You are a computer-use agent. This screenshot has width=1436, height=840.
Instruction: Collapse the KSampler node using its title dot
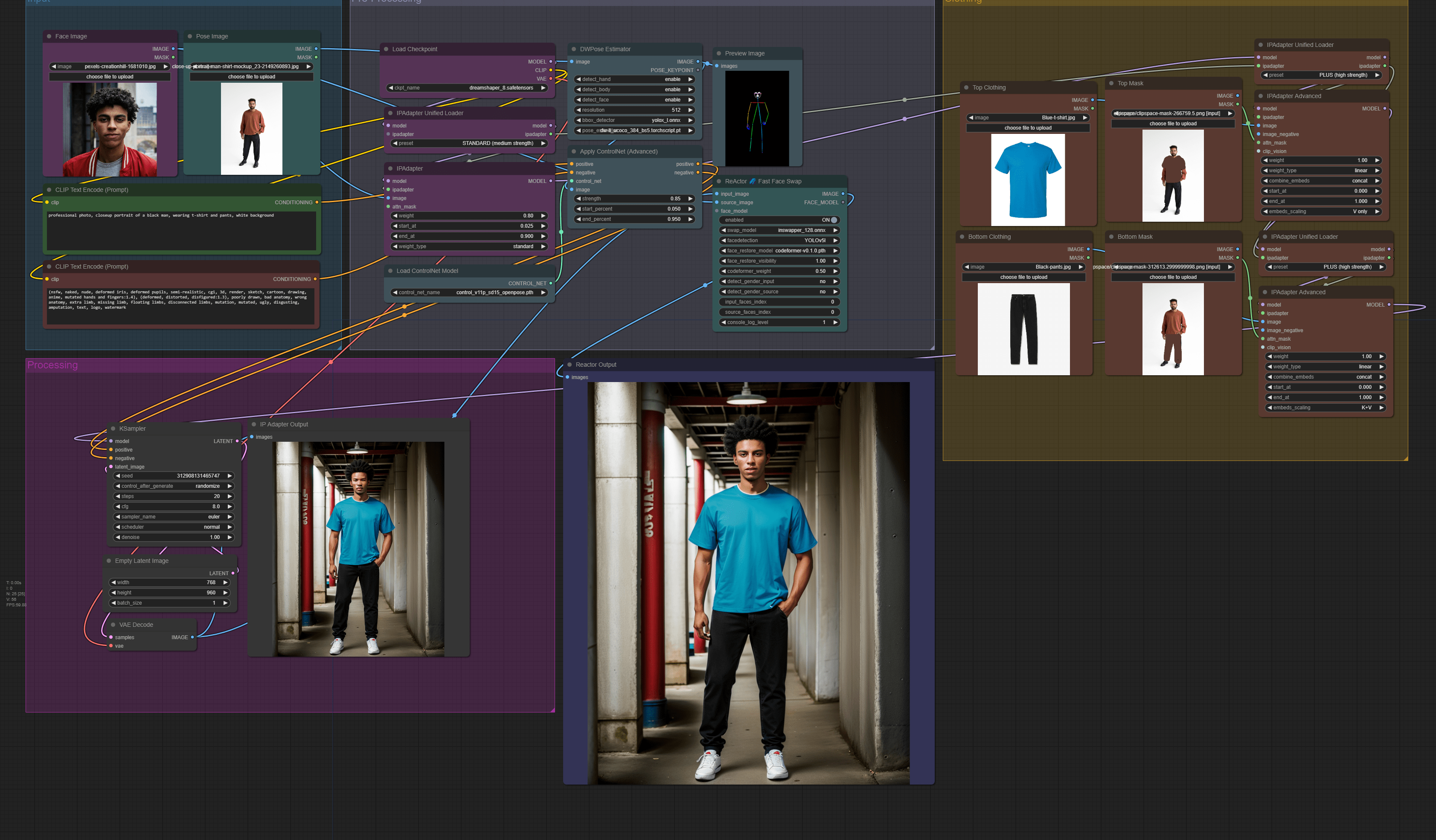tap(113, 428)
